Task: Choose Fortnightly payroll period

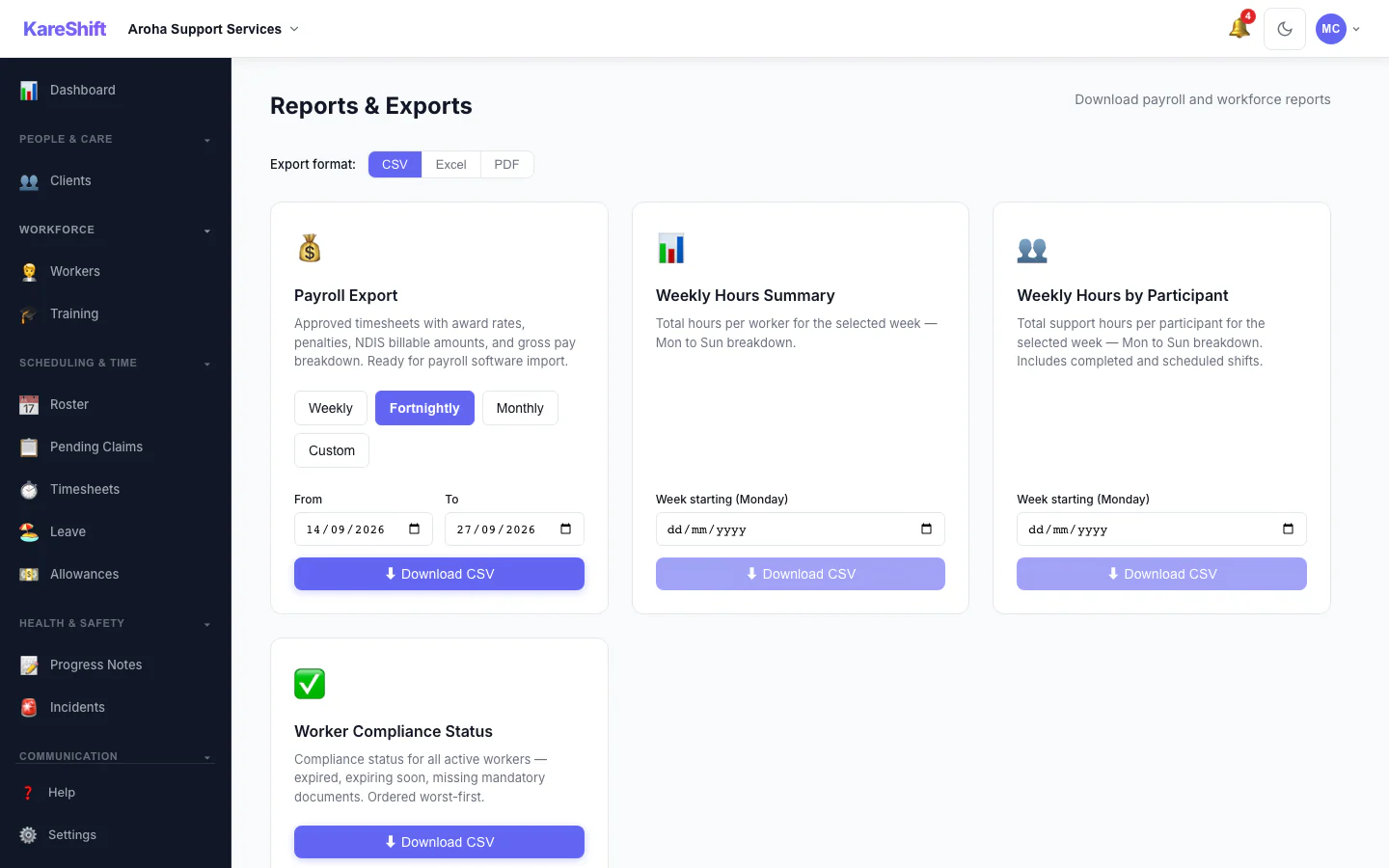Action: click(424, 408)
